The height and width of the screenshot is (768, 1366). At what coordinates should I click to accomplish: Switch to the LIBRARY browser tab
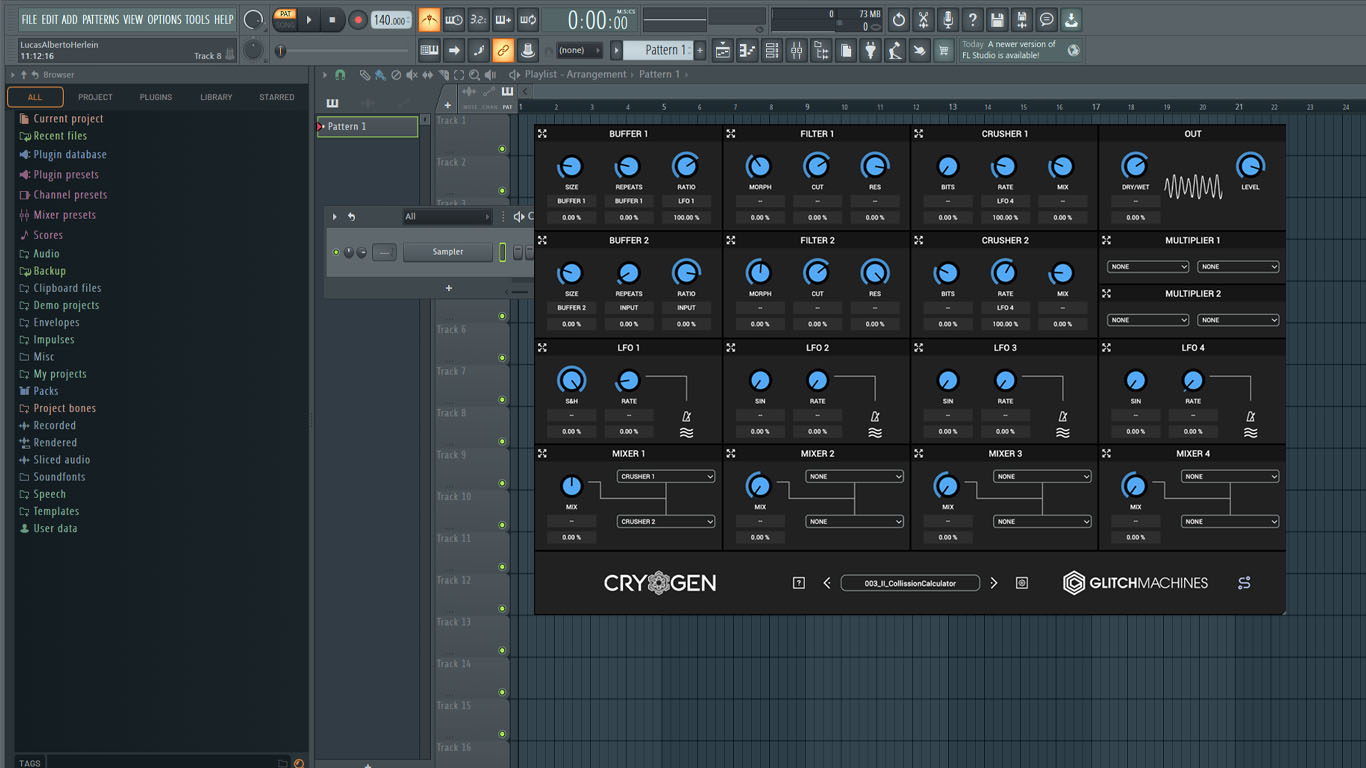pos(216,97)
